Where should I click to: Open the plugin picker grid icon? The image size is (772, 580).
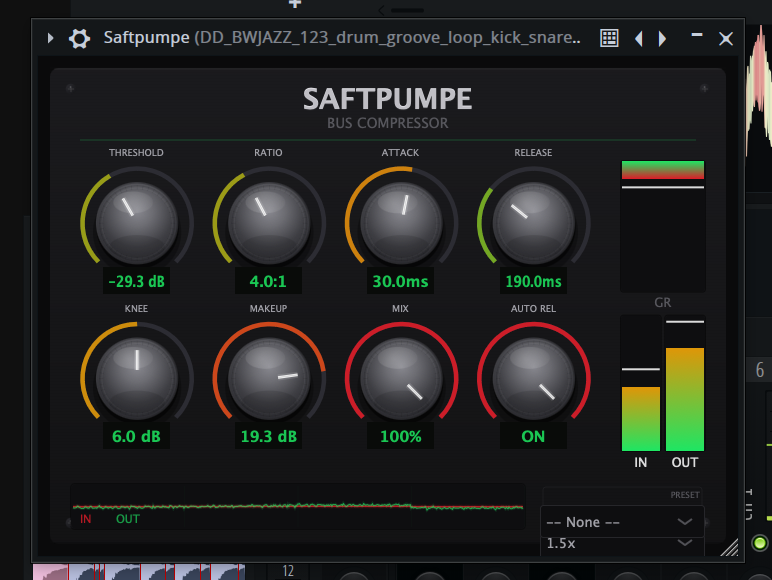pos(609,38)
